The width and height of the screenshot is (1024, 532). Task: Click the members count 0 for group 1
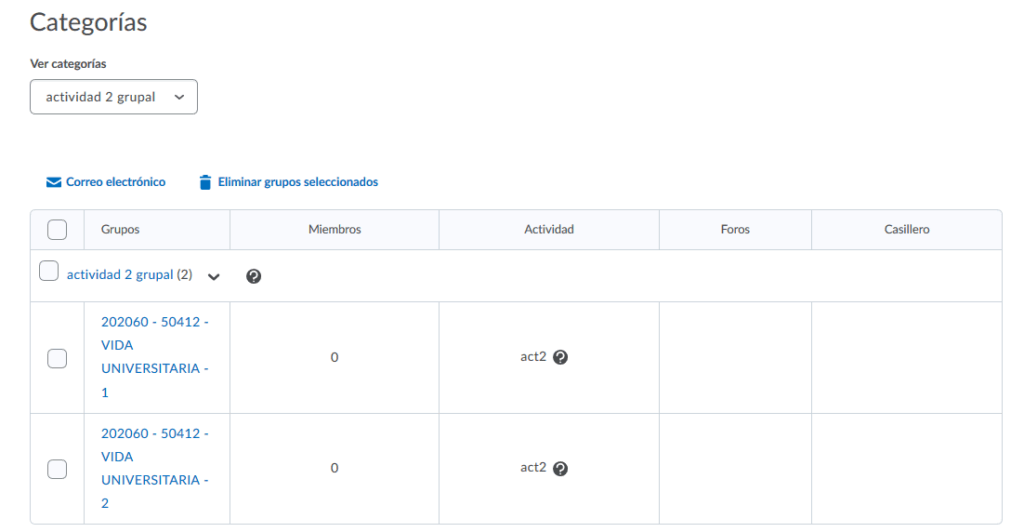click(334, 357)
